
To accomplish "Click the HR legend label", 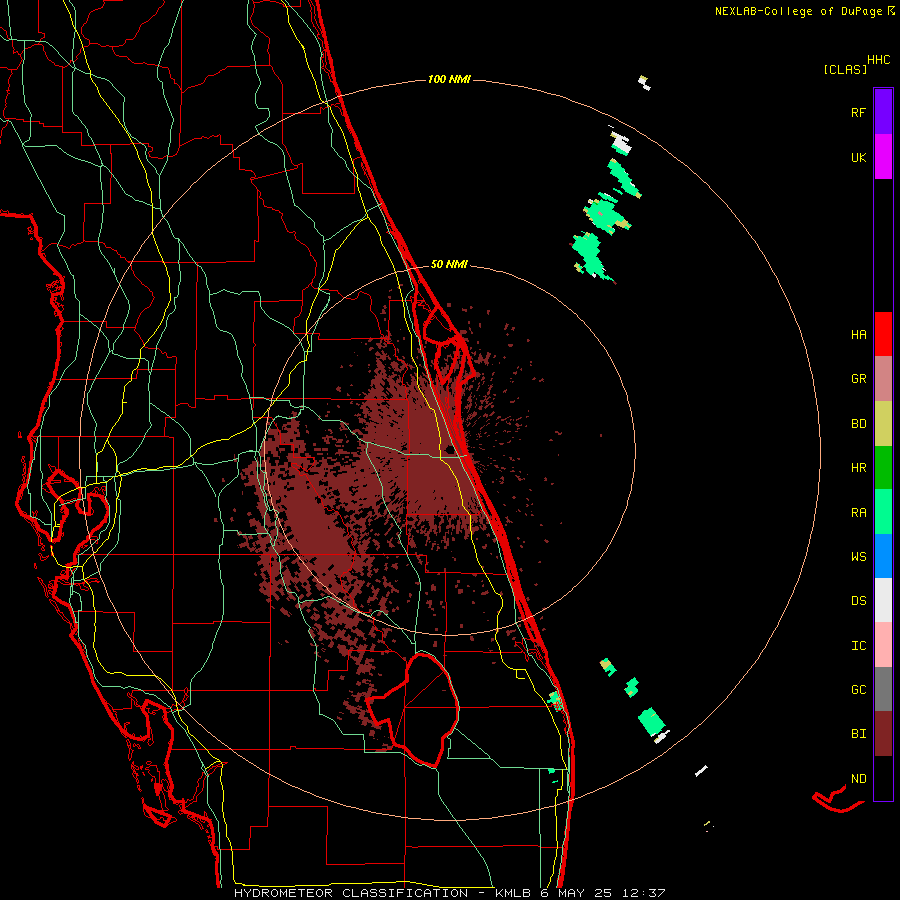I will (859, 468).
